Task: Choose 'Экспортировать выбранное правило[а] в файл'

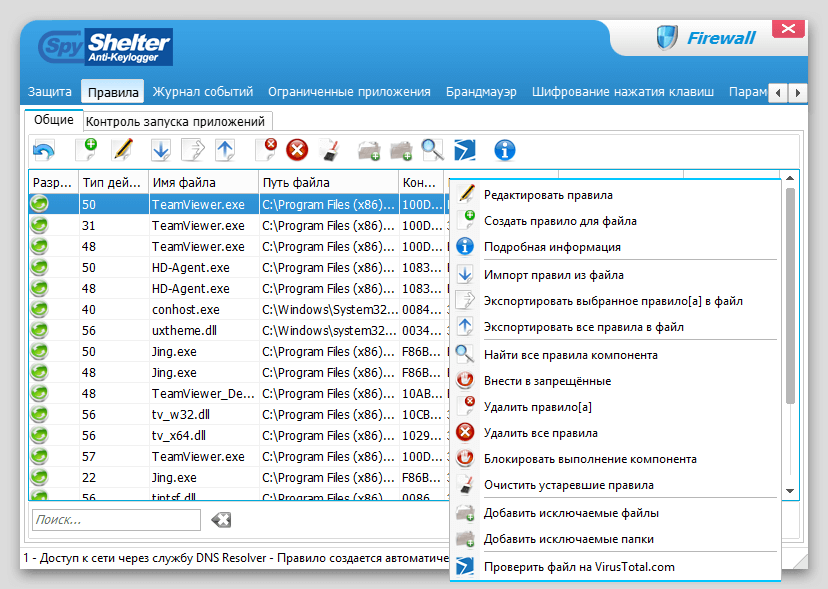Action: coord(614,301)
